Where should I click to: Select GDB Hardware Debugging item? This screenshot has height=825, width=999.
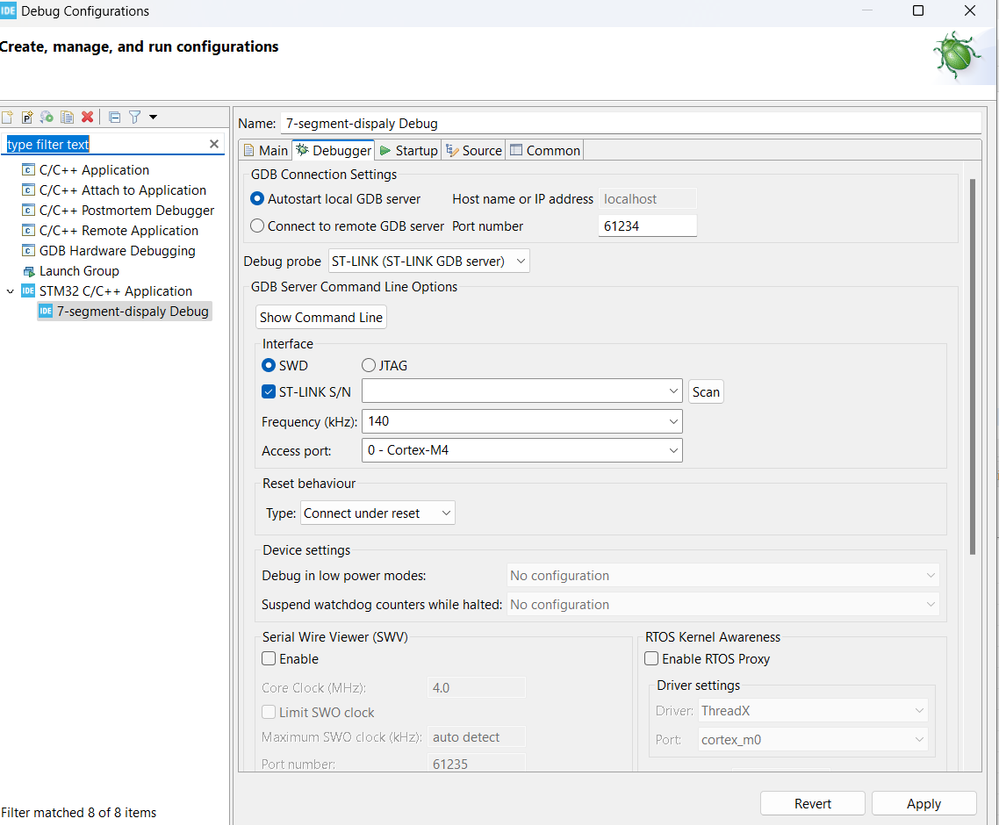coord(109,251)
